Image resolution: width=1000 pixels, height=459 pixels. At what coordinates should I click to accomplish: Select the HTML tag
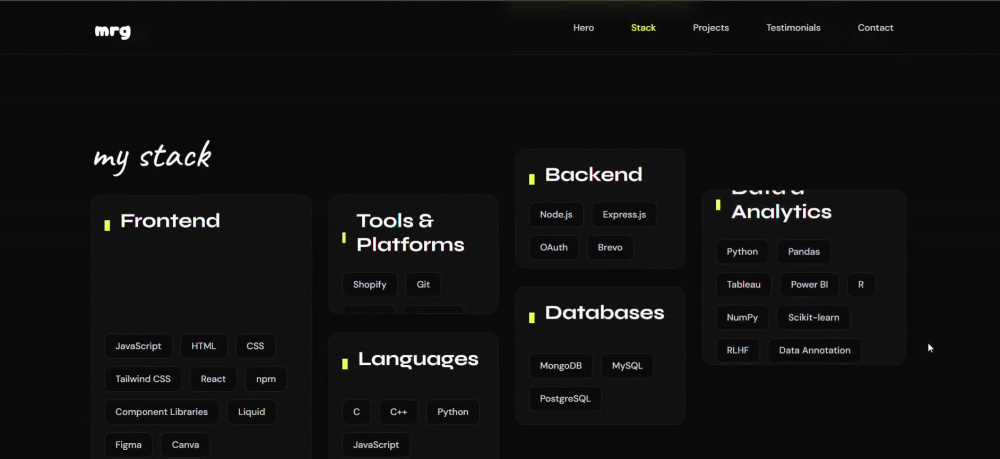point(204,346)
